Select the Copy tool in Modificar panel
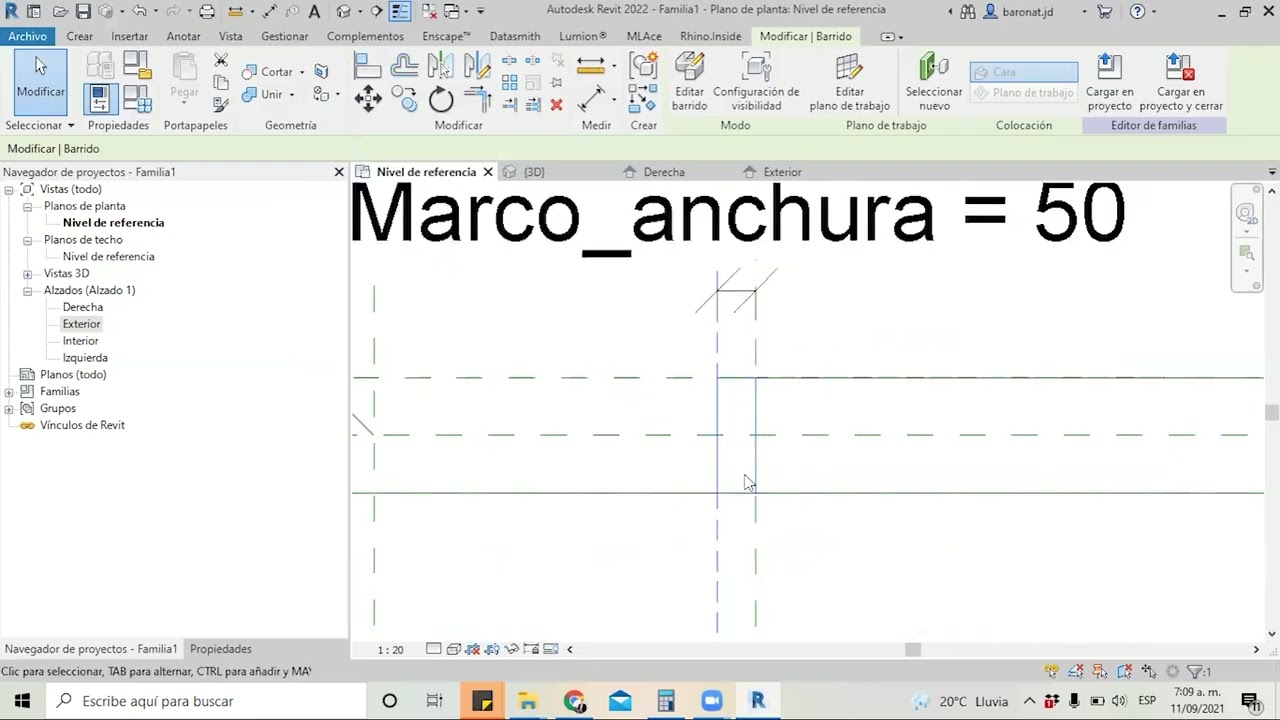Image resolution: width=1280 pixels, height=720 pixels. point(404,99)
